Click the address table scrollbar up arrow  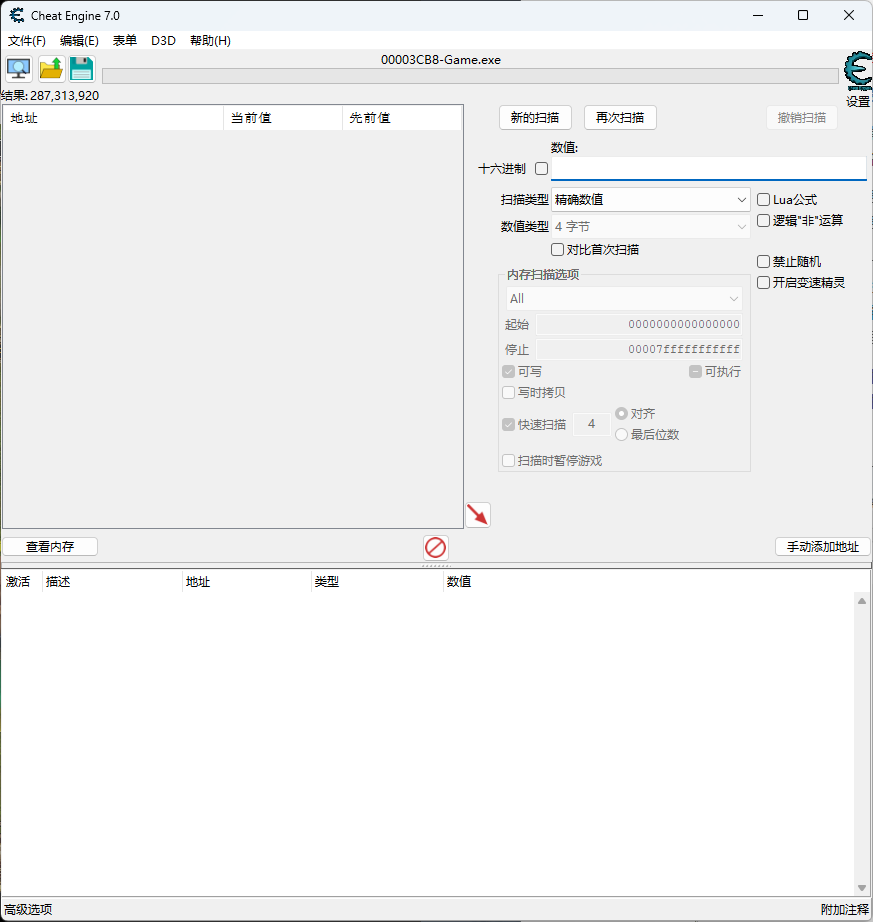click(862, 601)
